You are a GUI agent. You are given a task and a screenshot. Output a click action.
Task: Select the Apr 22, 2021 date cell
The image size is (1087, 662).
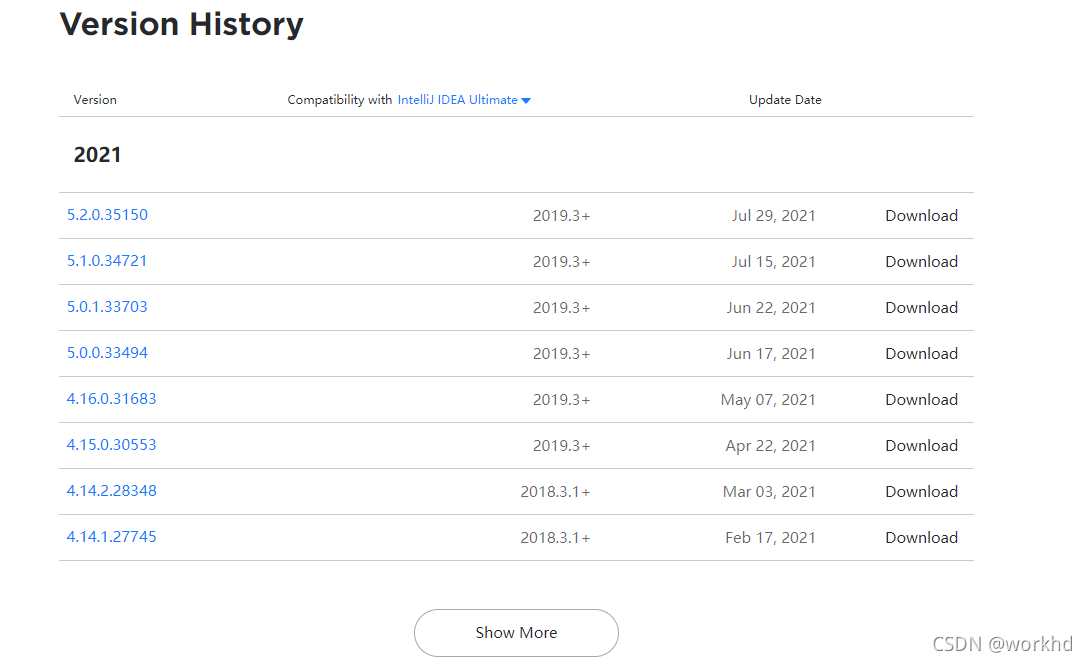[770, 446]
